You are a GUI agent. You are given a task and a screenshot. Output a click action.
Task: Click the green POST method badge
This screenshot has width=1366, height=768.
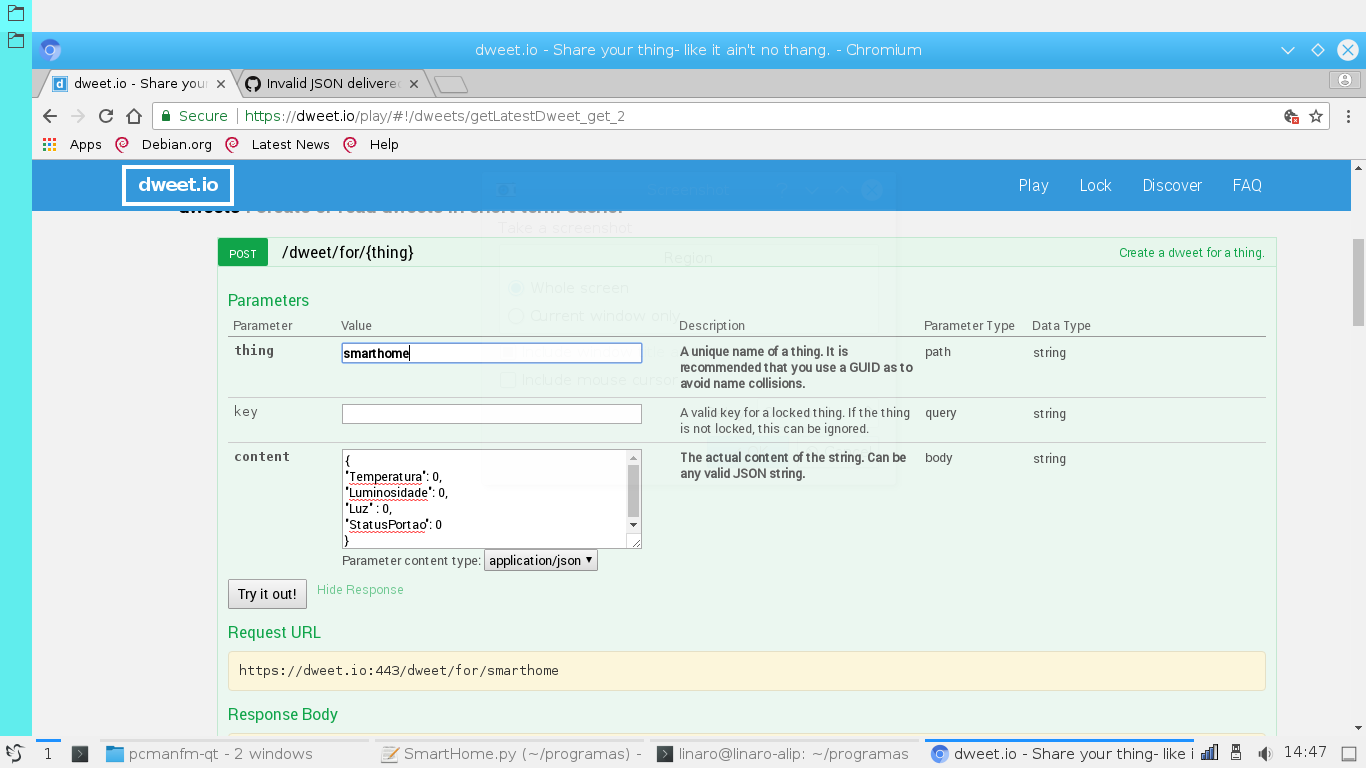pos(243,253)
